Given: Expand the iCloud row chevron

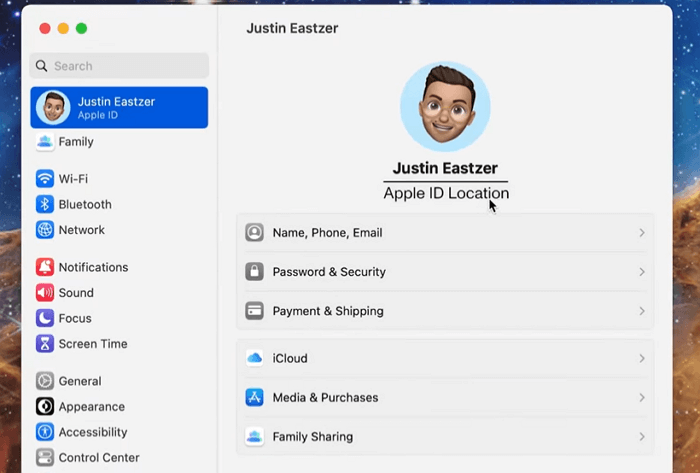Looking at the screenshot, I should [x=642, y=358].
